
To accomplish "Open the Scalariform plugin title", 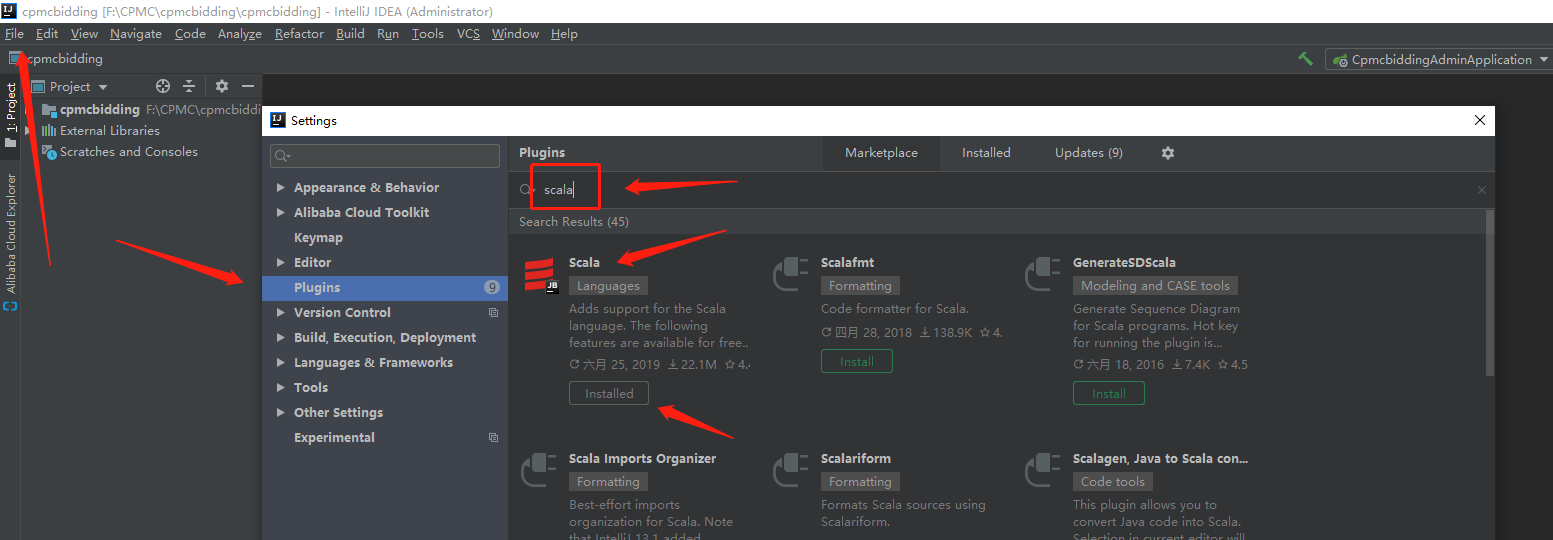I will [x=856, y=459].
